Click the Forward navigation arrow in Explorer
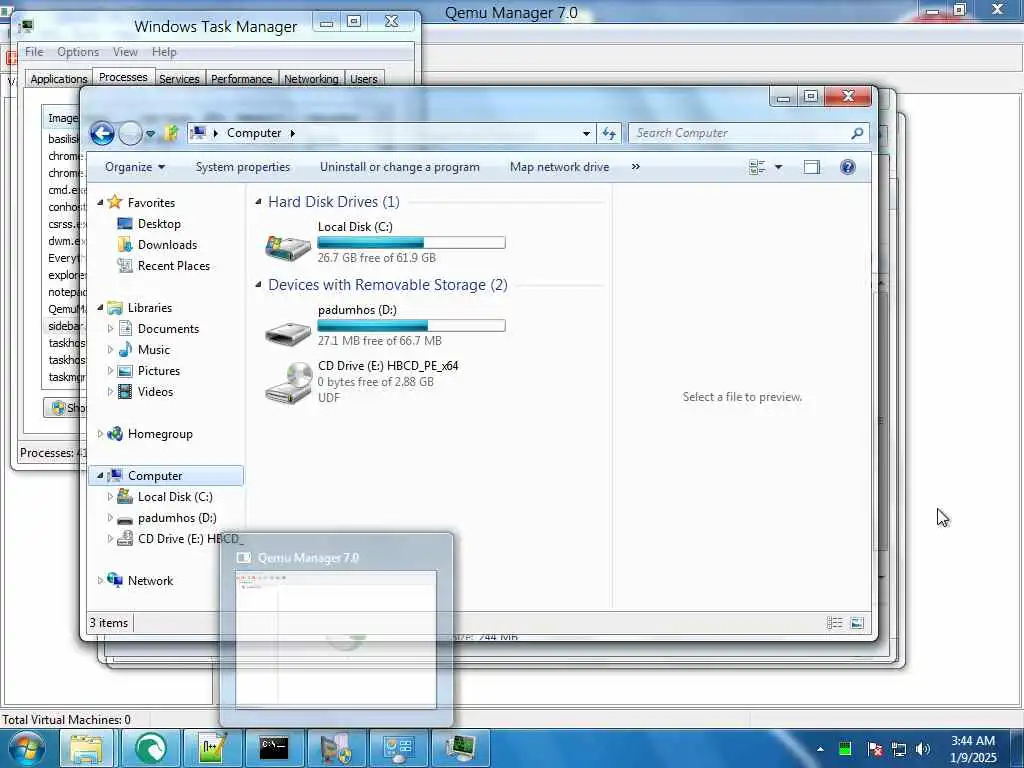Screen dimensions: 1024x768 coord(130,133)
